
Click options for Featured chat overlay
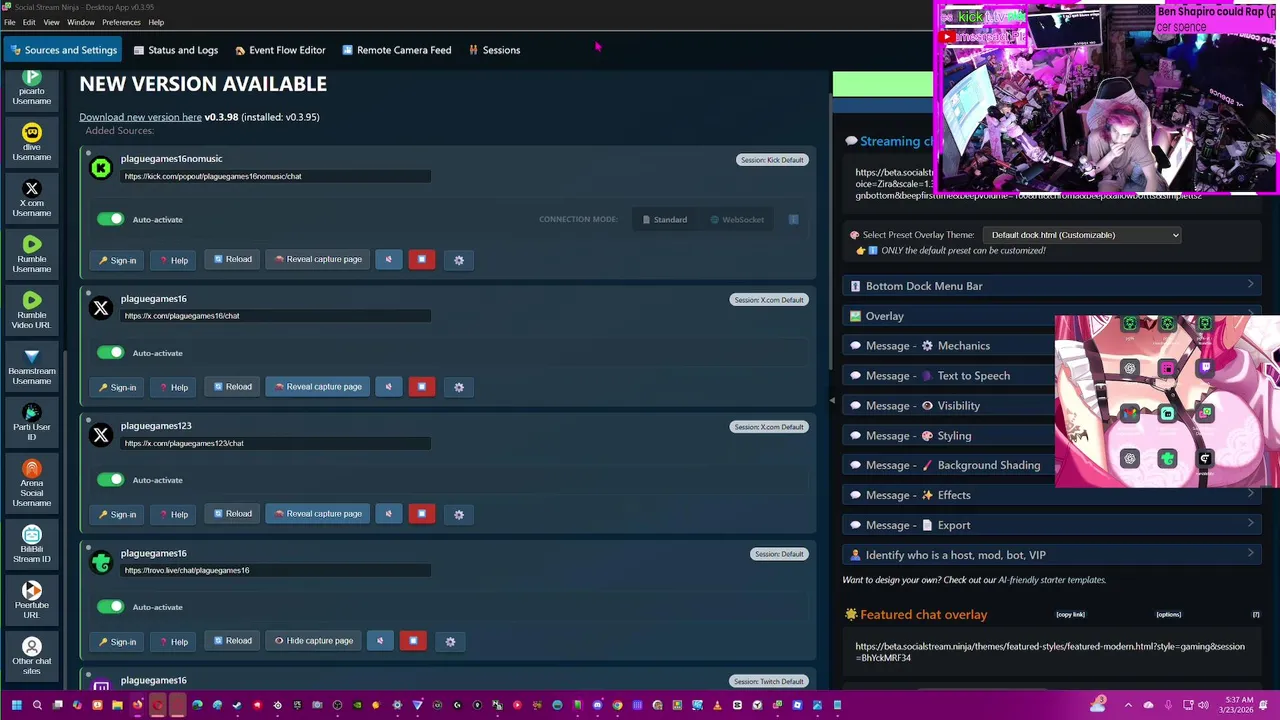pos(1168,615)
